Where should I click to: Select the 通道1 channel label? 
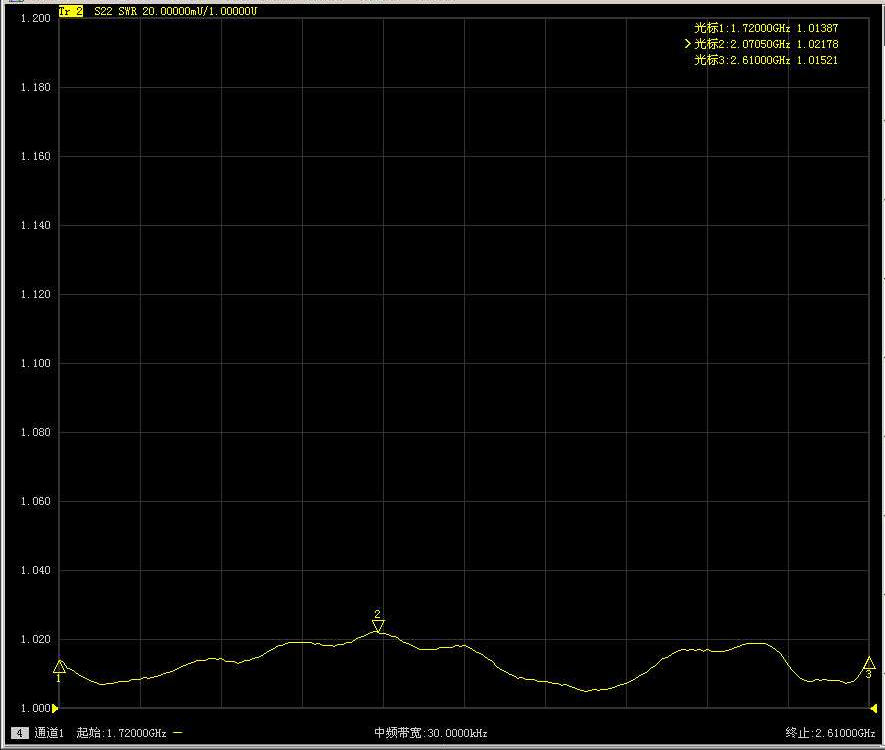pyautogui.click(x=49, y=733)
